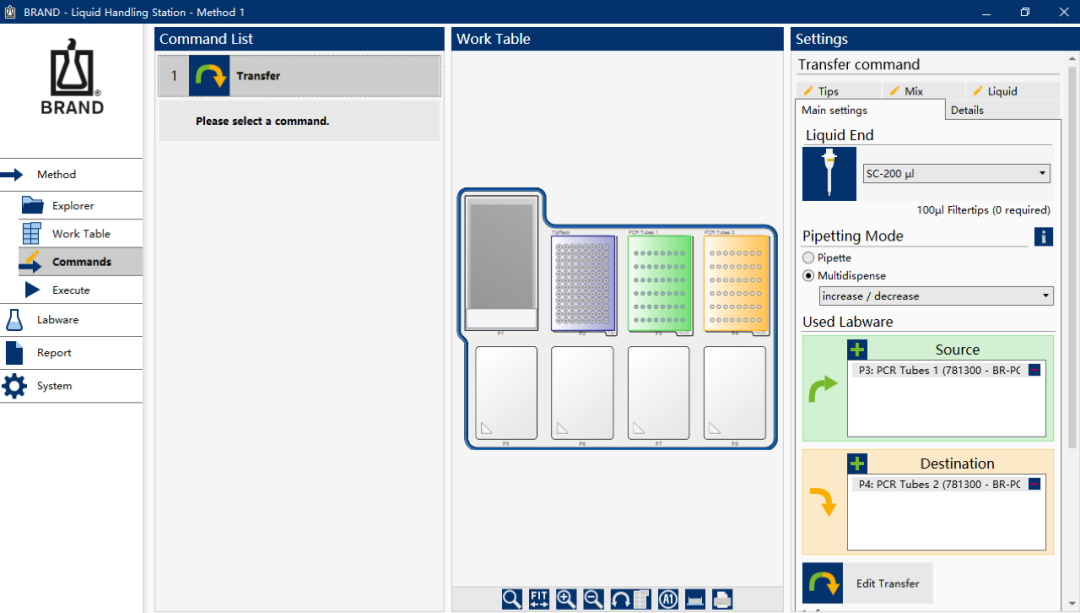The height and width of the screenshot is (613, 1080).
Task: Click the magnifier zoom icon in Work Table toolbar
Action: (x=512, y=599)
